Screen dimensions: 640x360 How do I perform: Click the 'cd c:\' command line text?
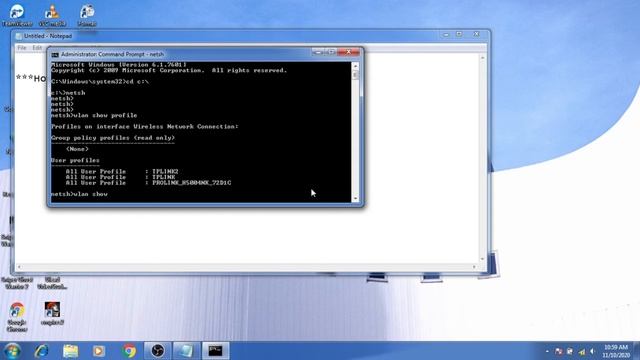[137, 82]
